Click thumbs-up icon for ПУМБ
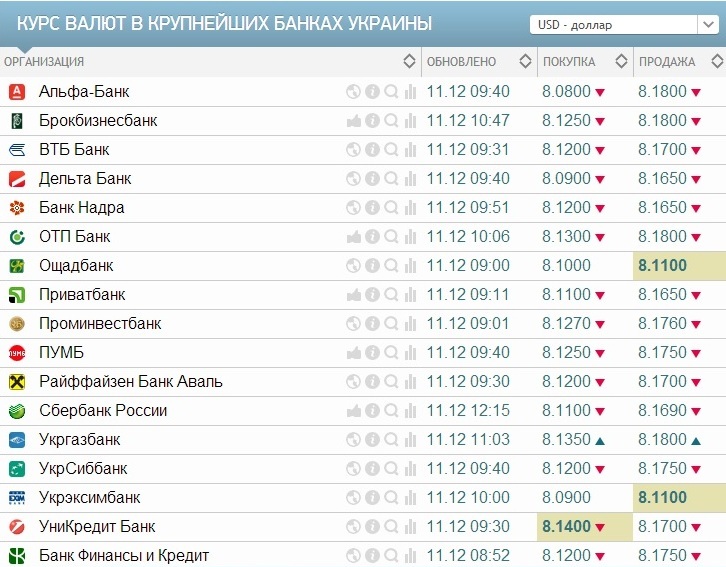726x567 pixels. (353, 353)
